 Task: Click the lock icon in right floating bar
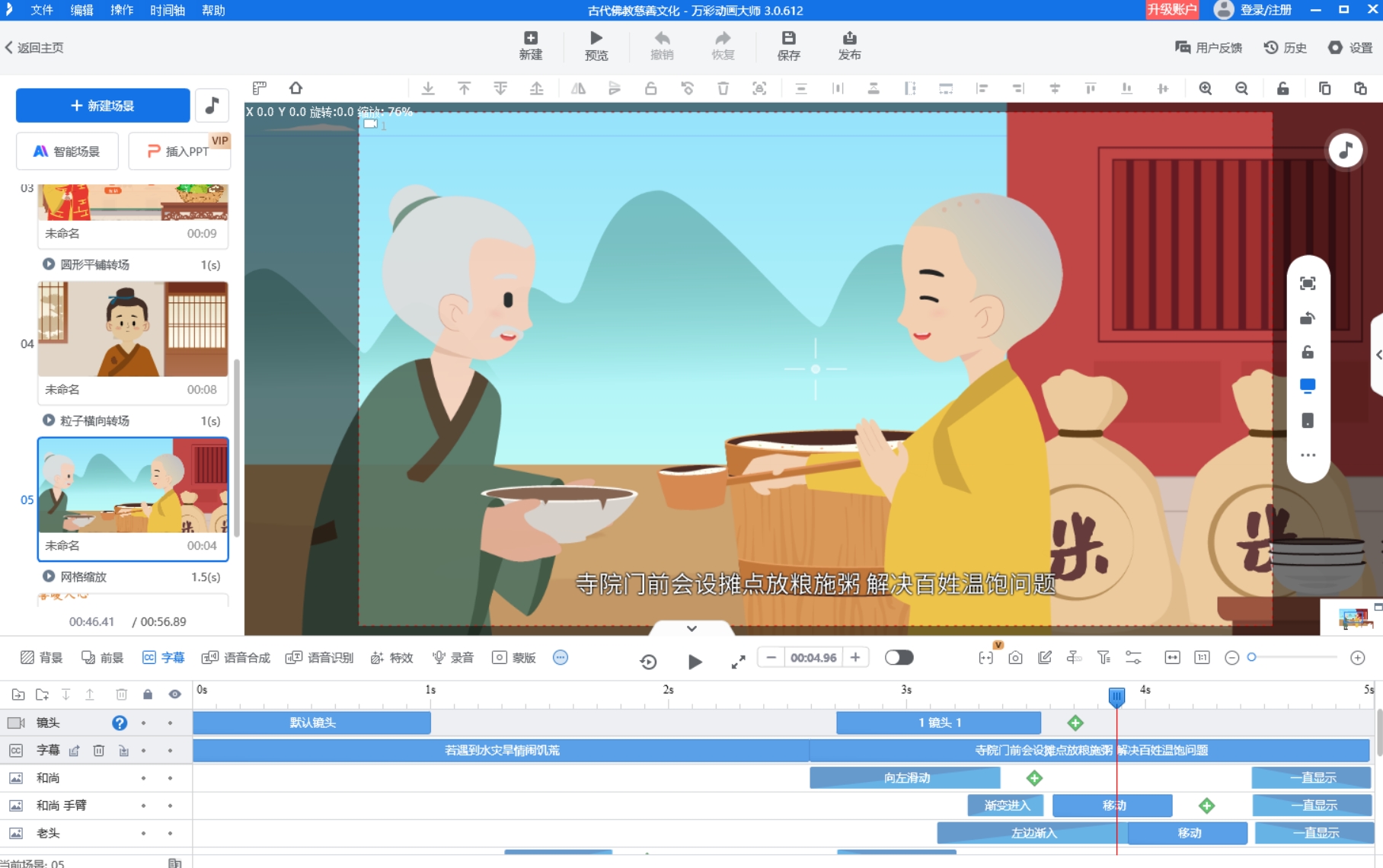(1308, 352)
